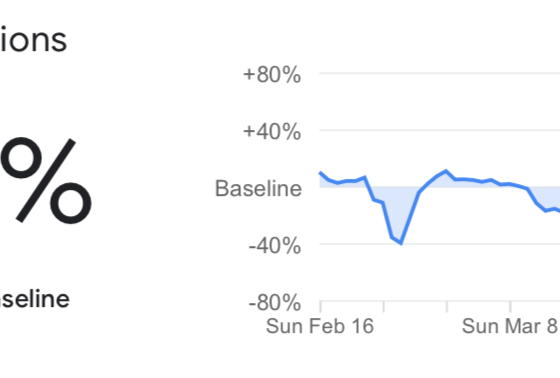This screenshot has height=378, width=560.
Task: Click the line's starting point above Baseline
Action: [321, 173]
